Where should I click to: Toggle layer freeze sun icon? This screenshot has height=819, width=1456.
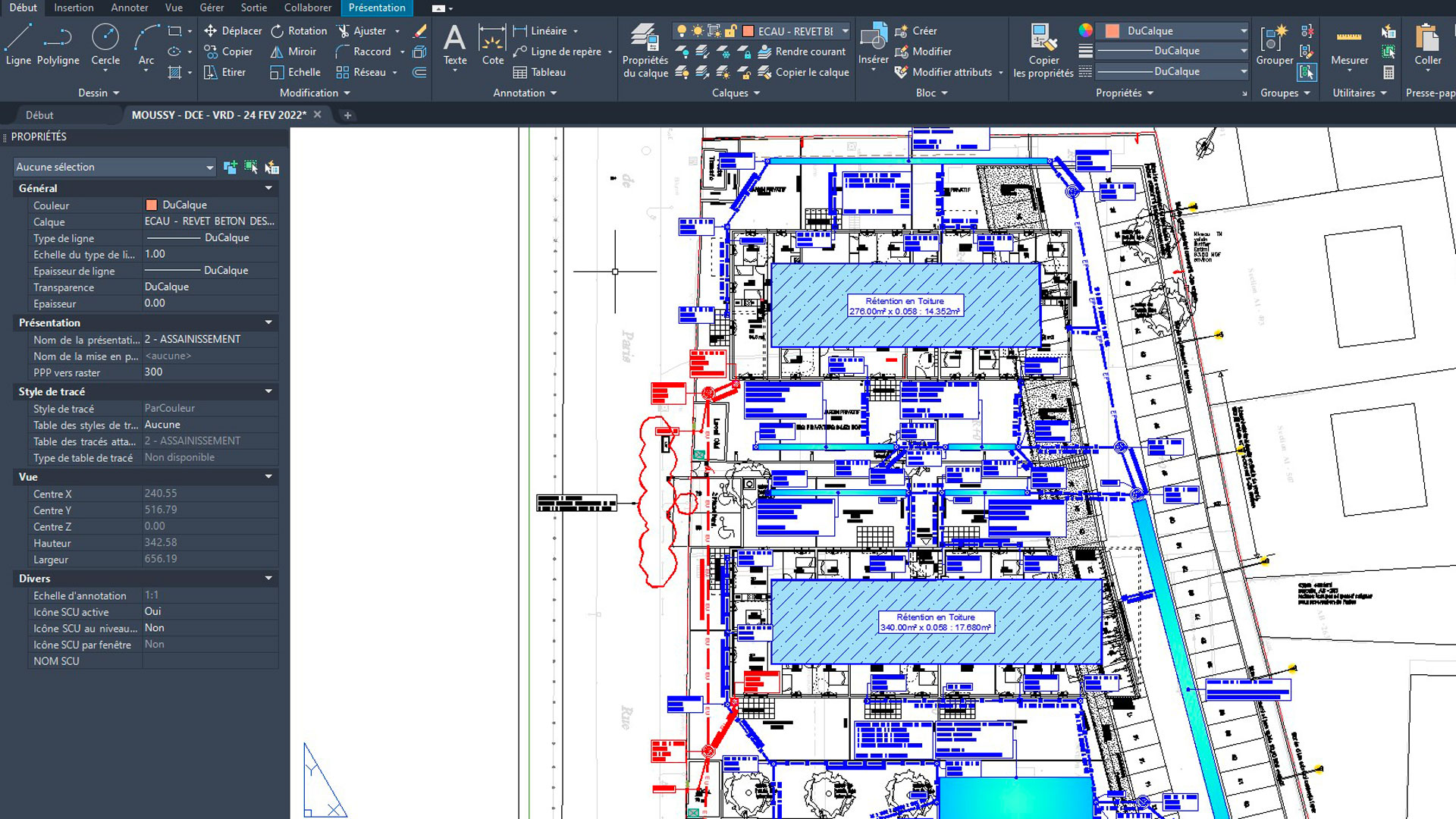(x=698, y=31)
